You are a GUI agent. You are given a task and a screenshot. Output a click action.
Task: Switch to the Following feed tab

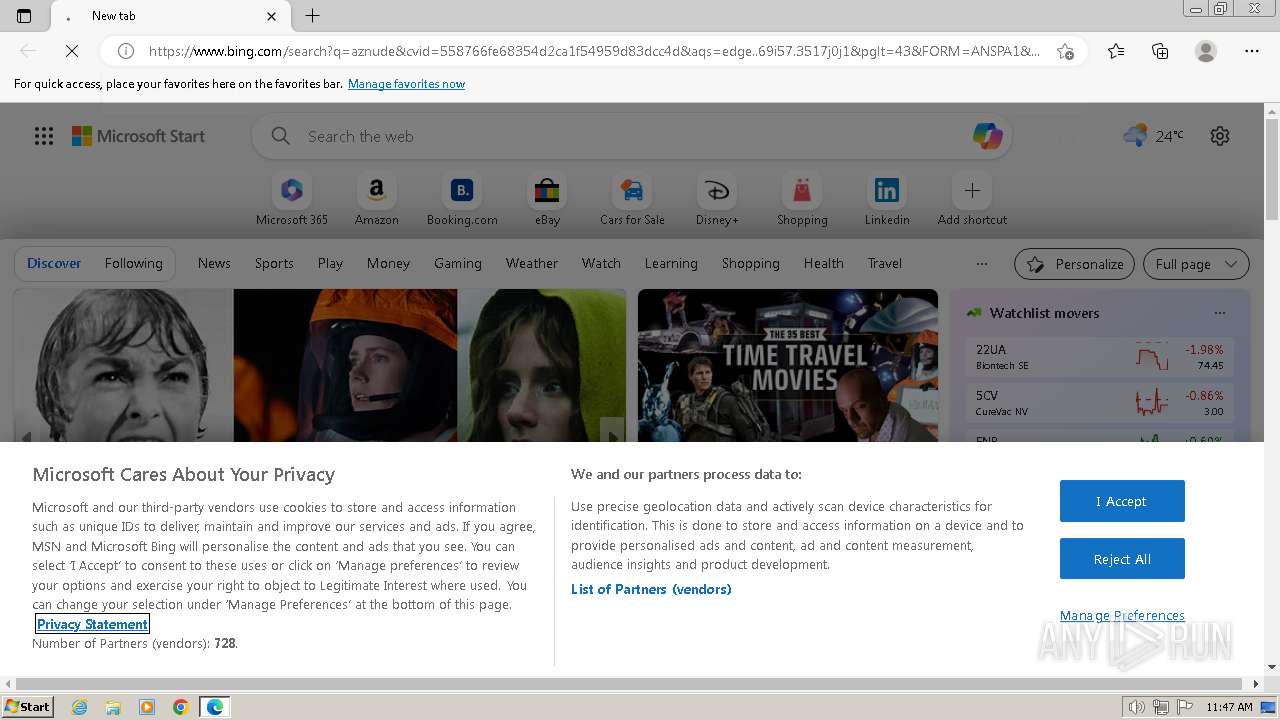[133, 263]
